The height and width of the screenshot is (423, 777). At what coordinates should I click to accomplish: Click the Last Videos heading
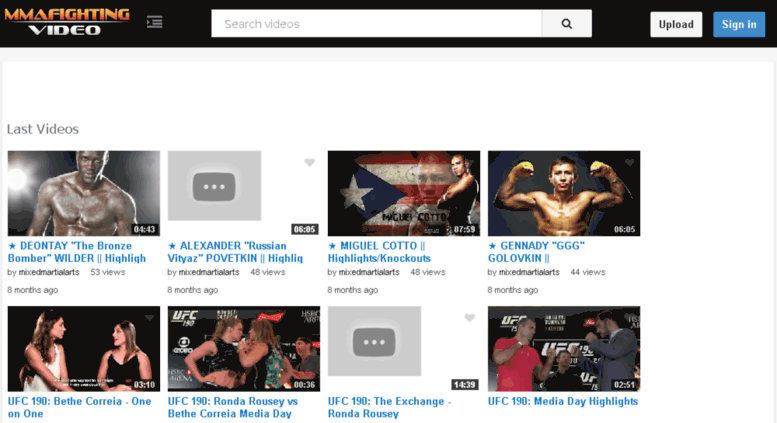[x=43, y=129]
